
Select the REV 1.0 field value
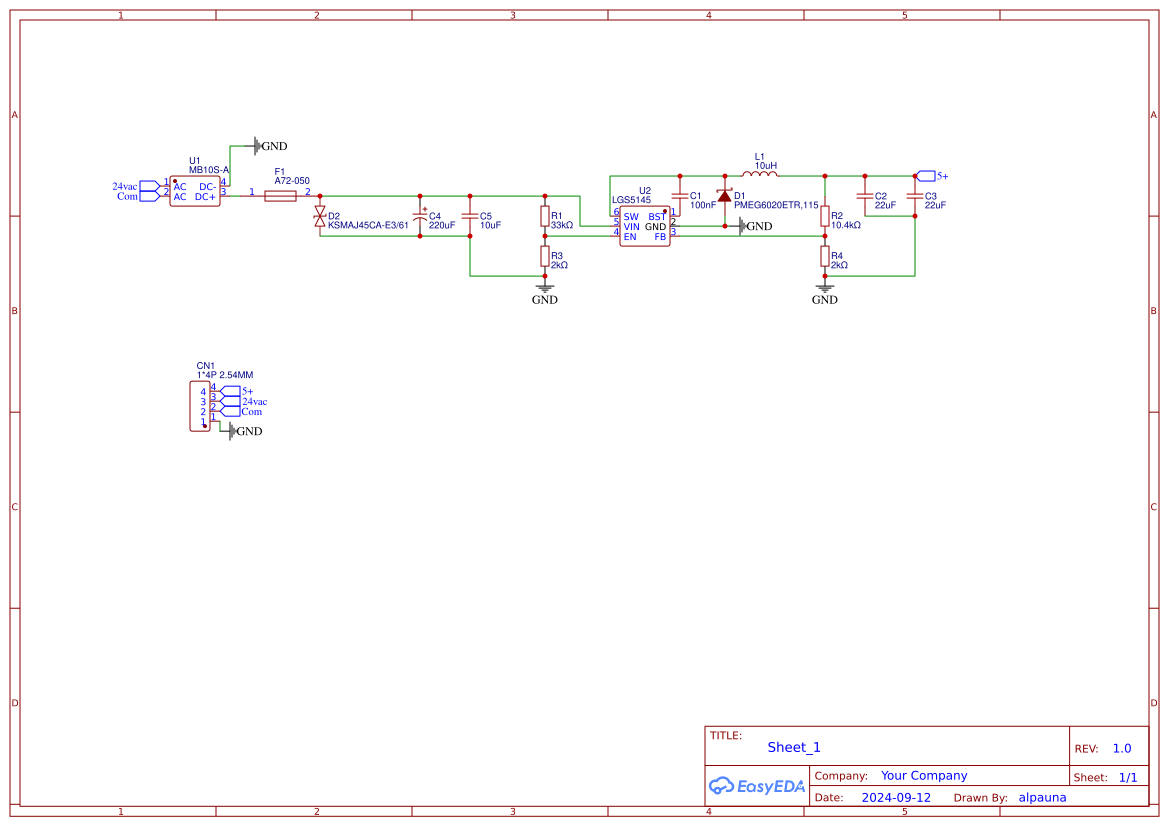(x=1122, y=748)
